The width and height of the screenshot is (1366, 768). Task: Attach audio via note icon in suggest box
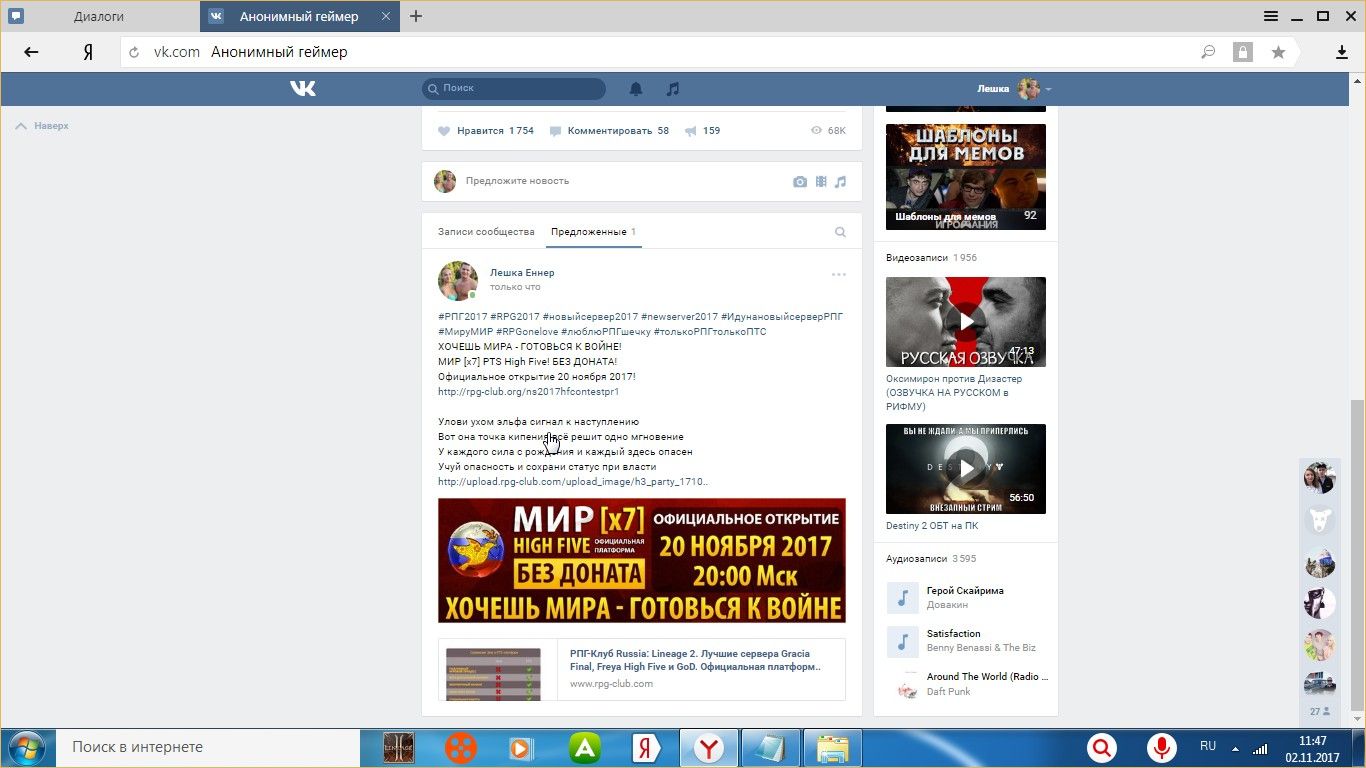pos(841,182)
